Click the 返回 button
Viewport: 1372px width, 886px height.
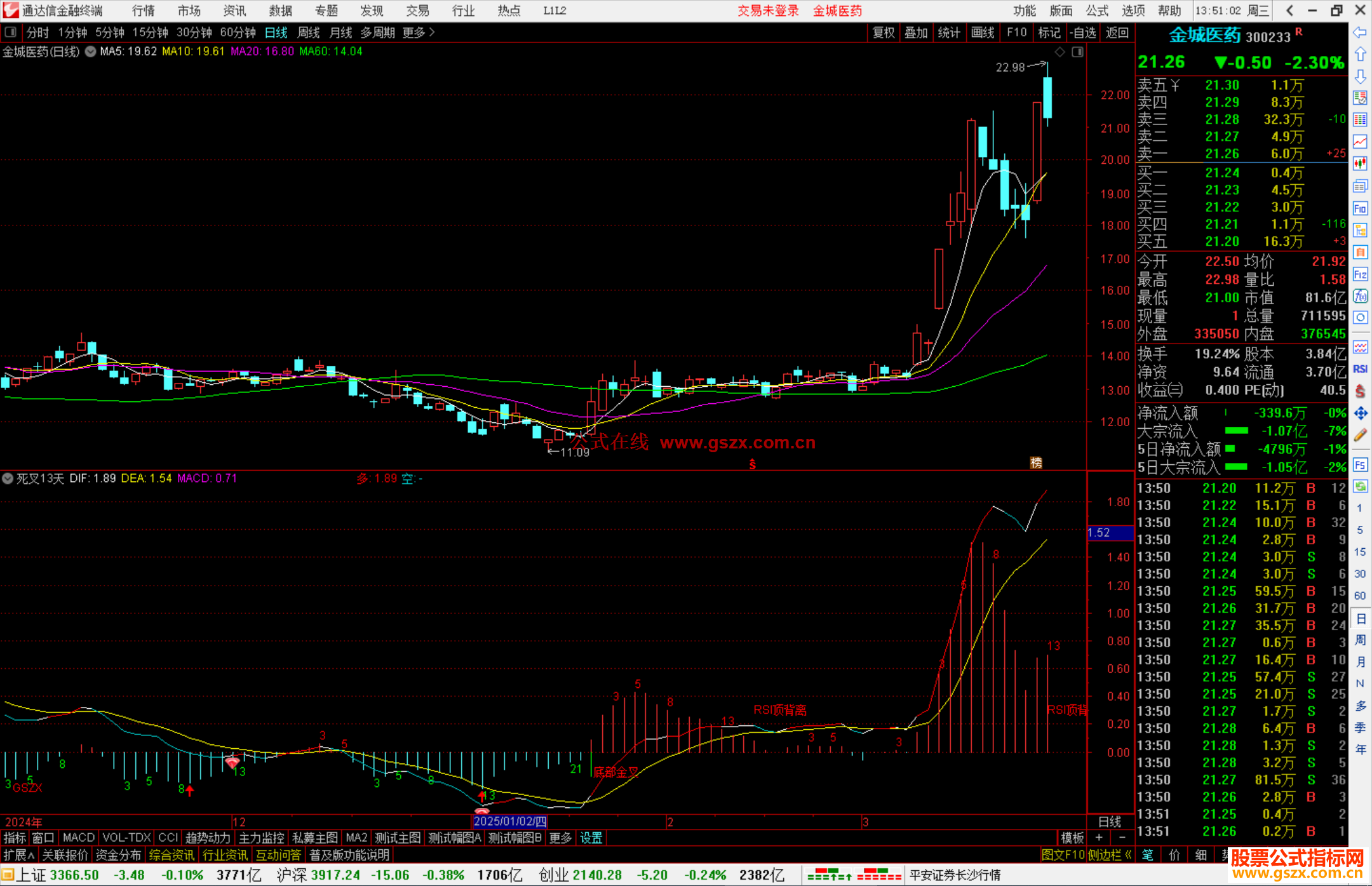coord(1117,32)
